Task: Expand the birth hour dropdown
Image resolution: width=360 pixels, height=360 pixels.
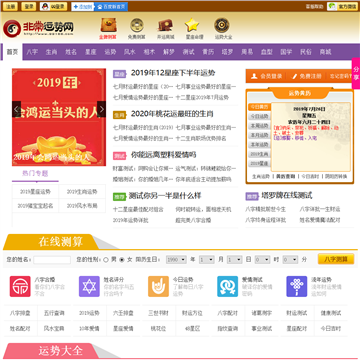Action: [x=262, y=260]
